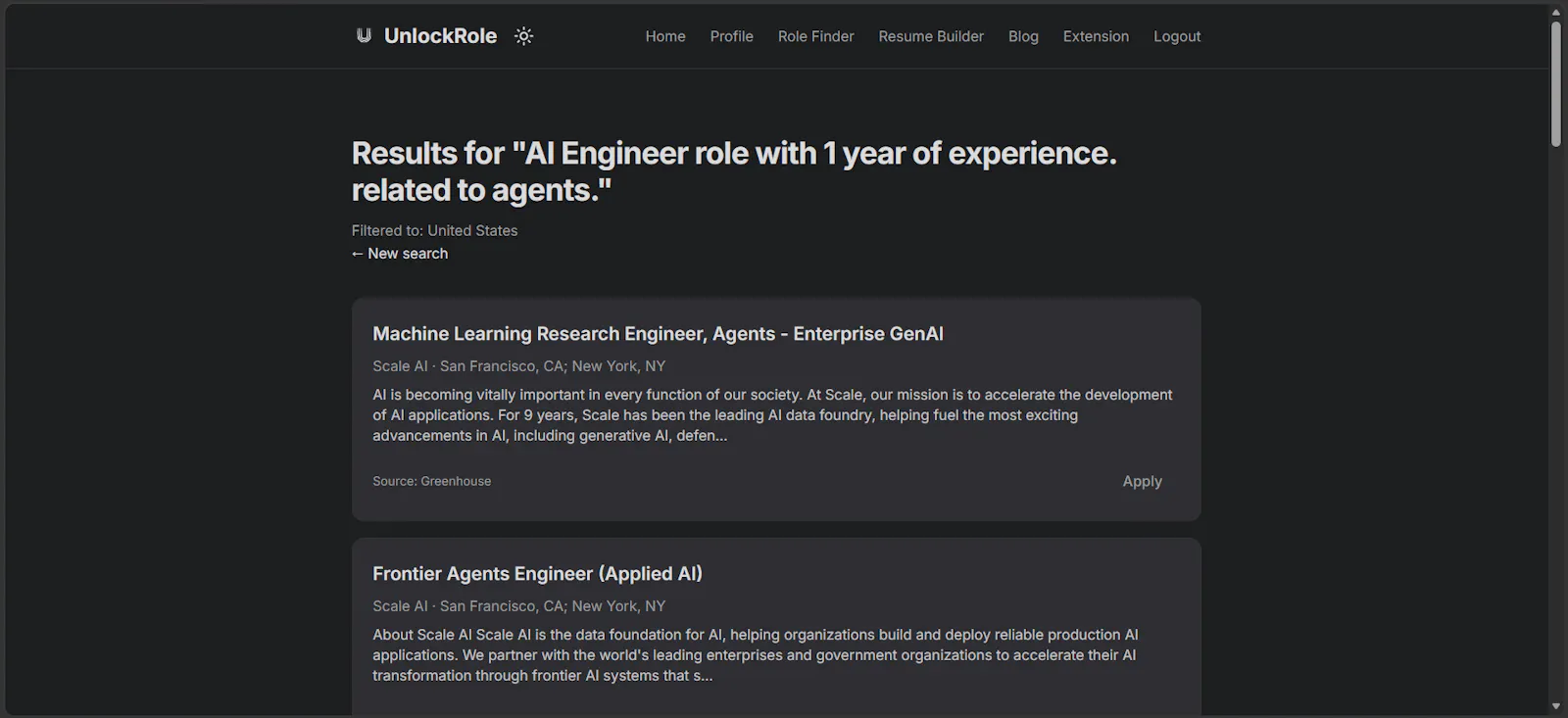This screenshot has width=1568, height=718.
Task: Click the UnlockRole brand name
Action: tap(440, 36)
